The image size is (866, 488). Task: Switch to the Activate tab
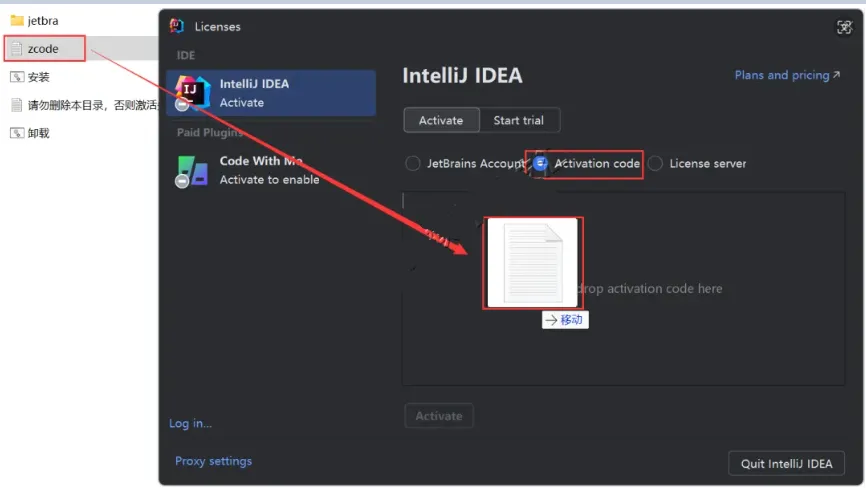pos(441,120)
